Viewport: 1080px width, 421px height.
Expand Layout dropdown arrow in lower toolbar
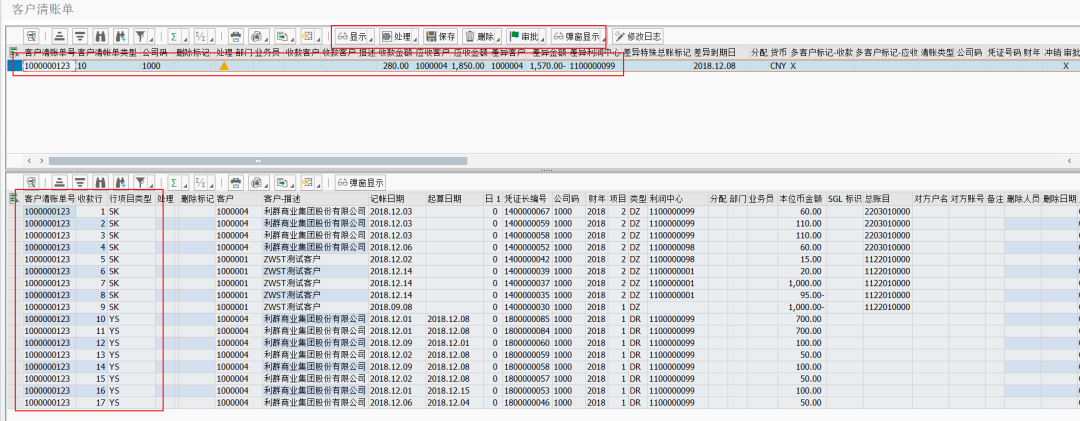pos(318,184)
